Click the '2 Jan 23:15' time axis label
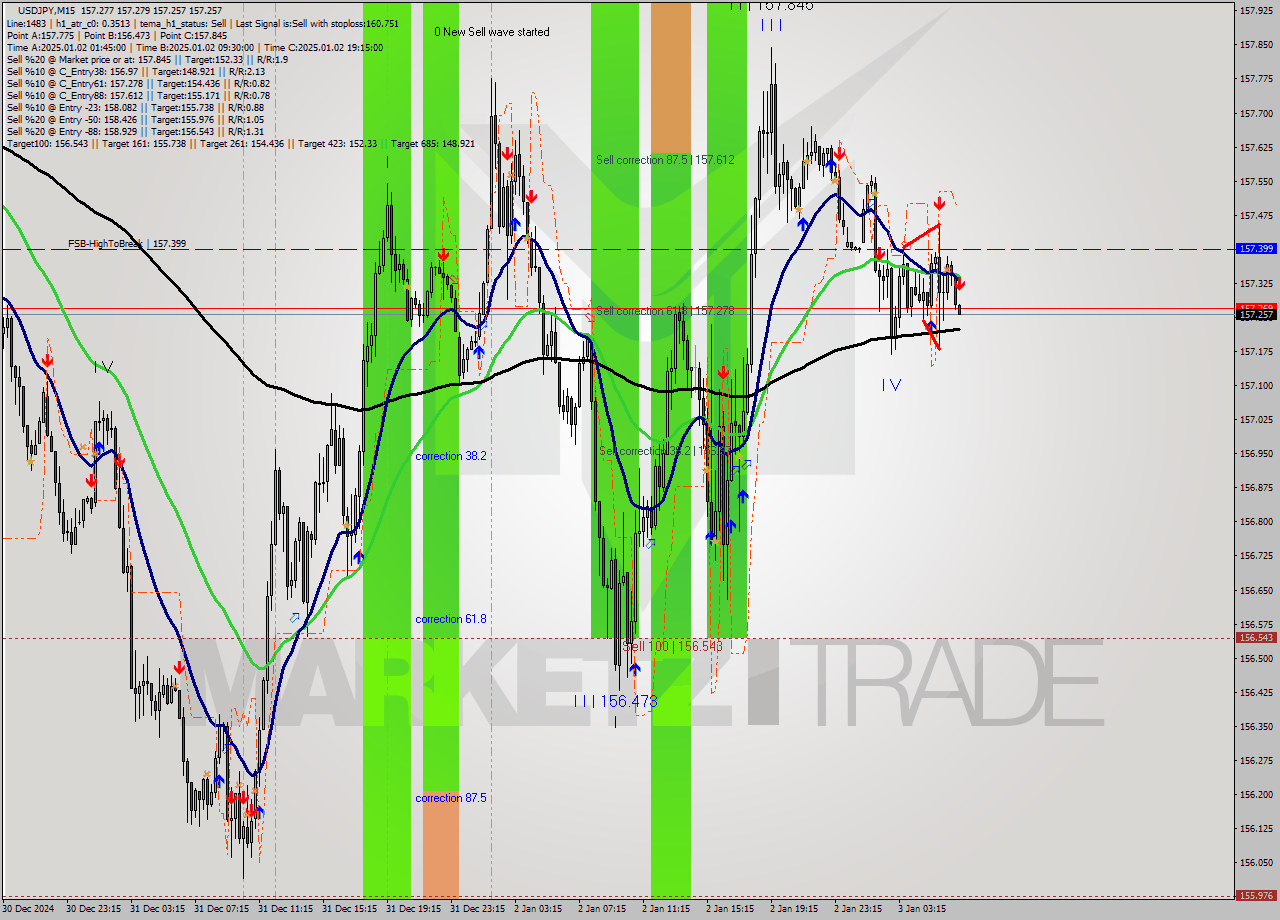 (x=858, y=909)
